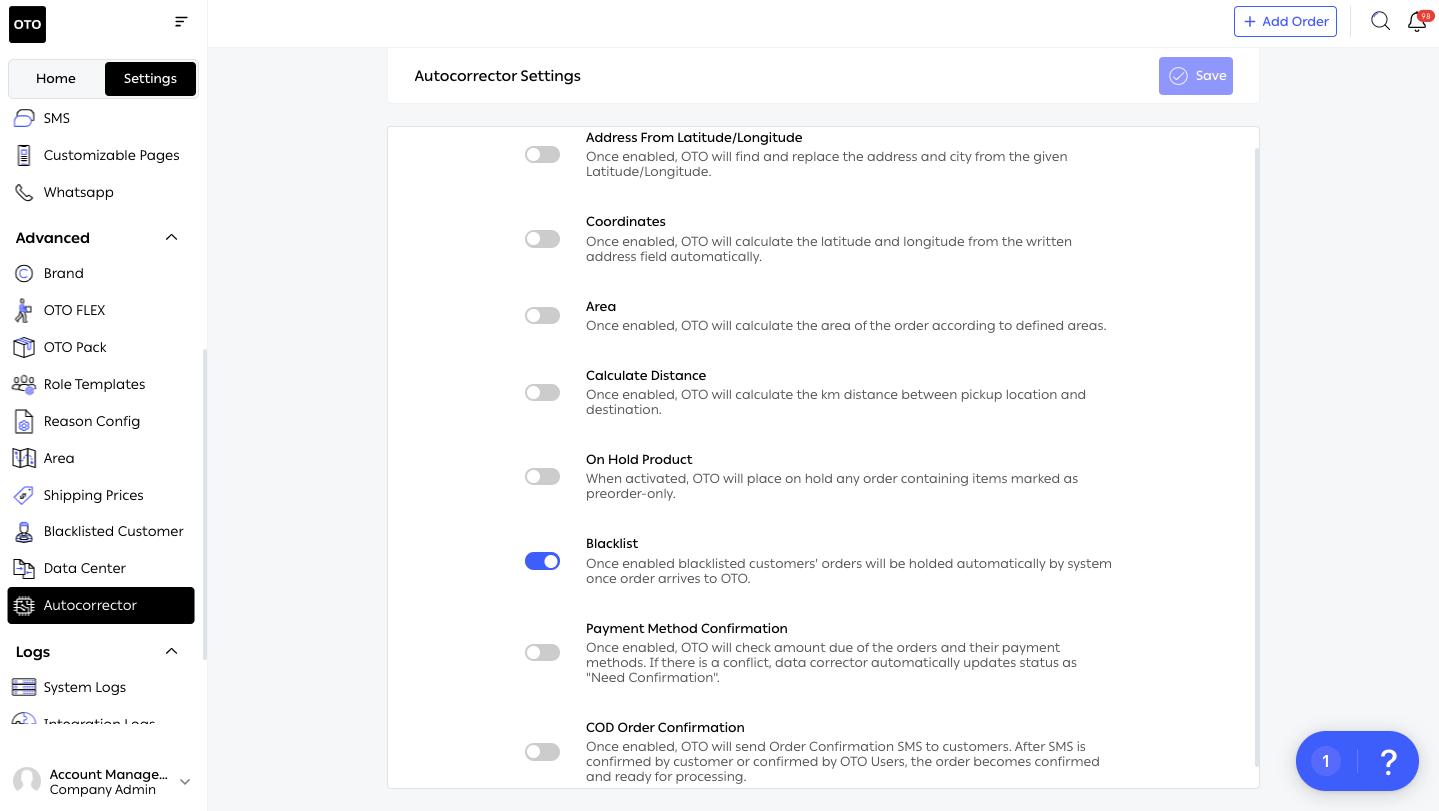Open Account Manager dropdown
Image resolution: width=1439 pixels, height=811 pixels.
pos(184,781)
